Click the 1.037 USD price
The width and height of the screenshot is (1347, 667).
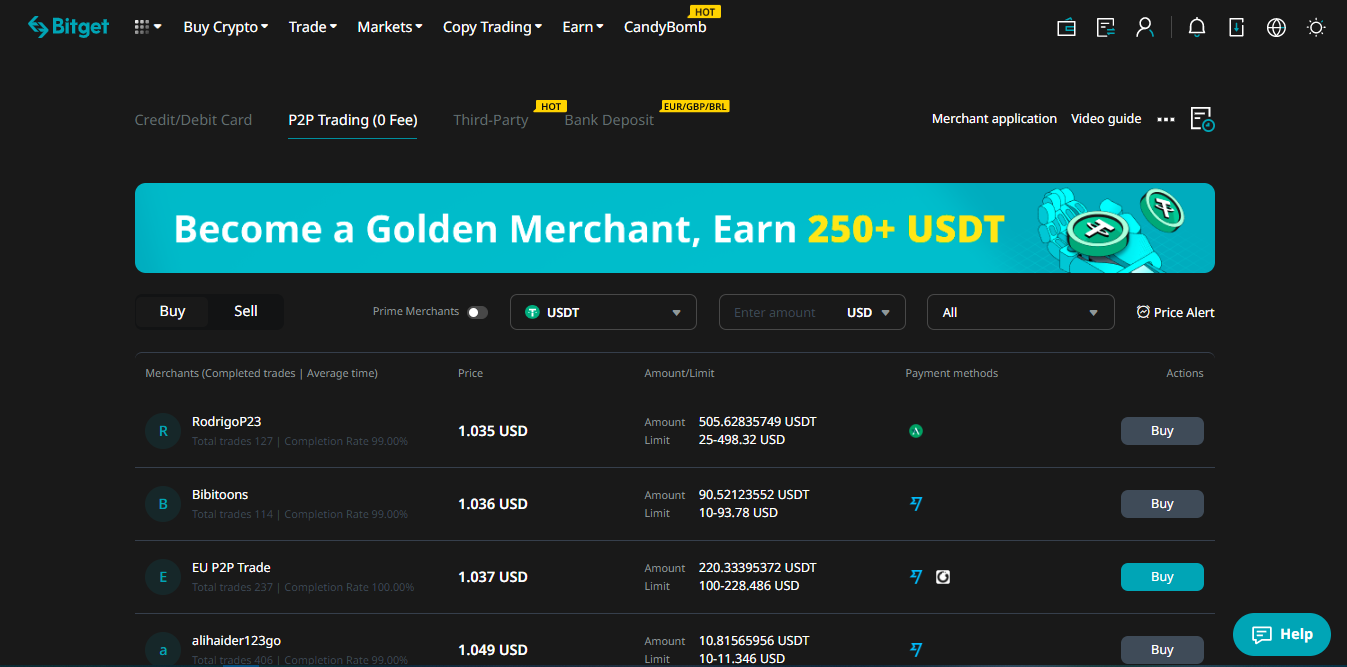click(493, 577)
